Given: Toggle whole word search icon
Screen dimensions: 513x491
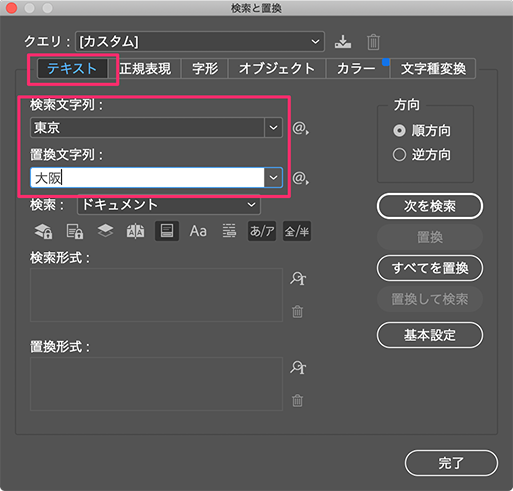Looking at the screenshot, I should click(229, 231).
